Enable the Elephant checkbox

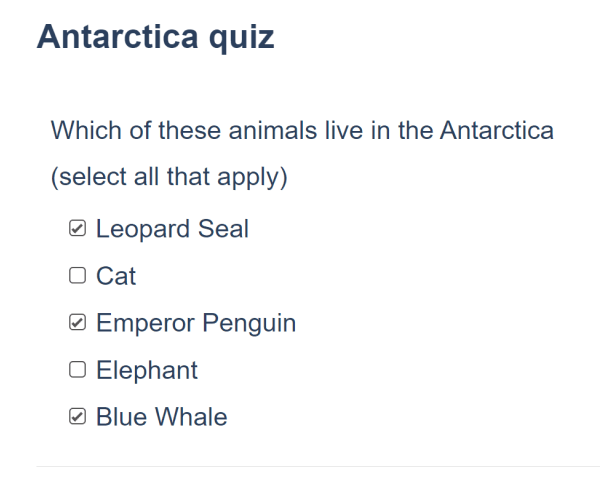pos(77,370)
